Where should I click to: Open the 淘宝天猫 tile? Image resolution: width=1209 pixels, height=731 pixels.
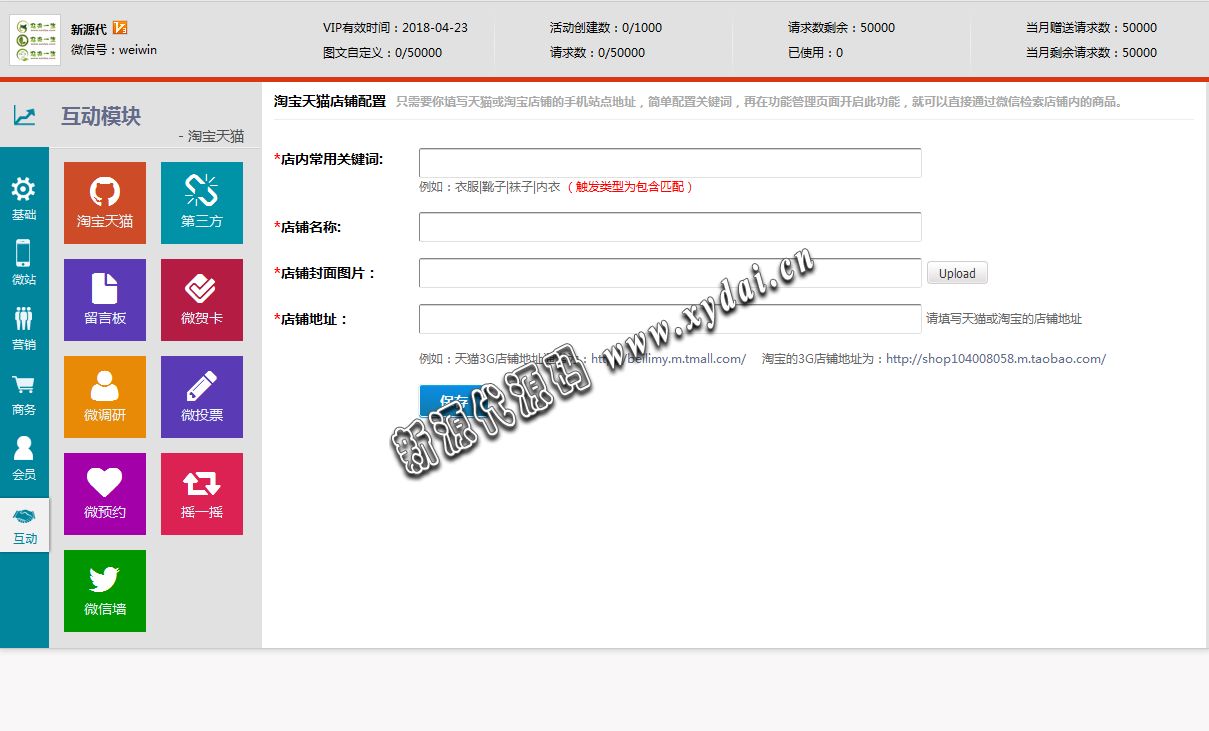click(x=105, y=203)
